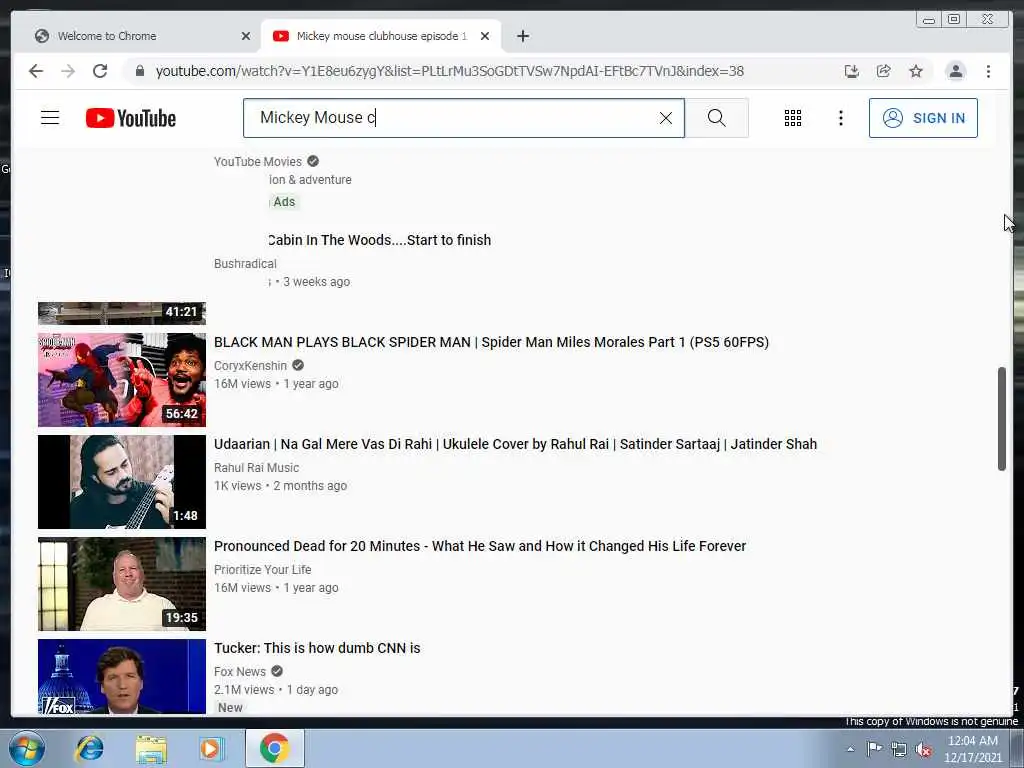
Task: Open the Cabin In The Woods video title
Action: click(x=379, y=240)
